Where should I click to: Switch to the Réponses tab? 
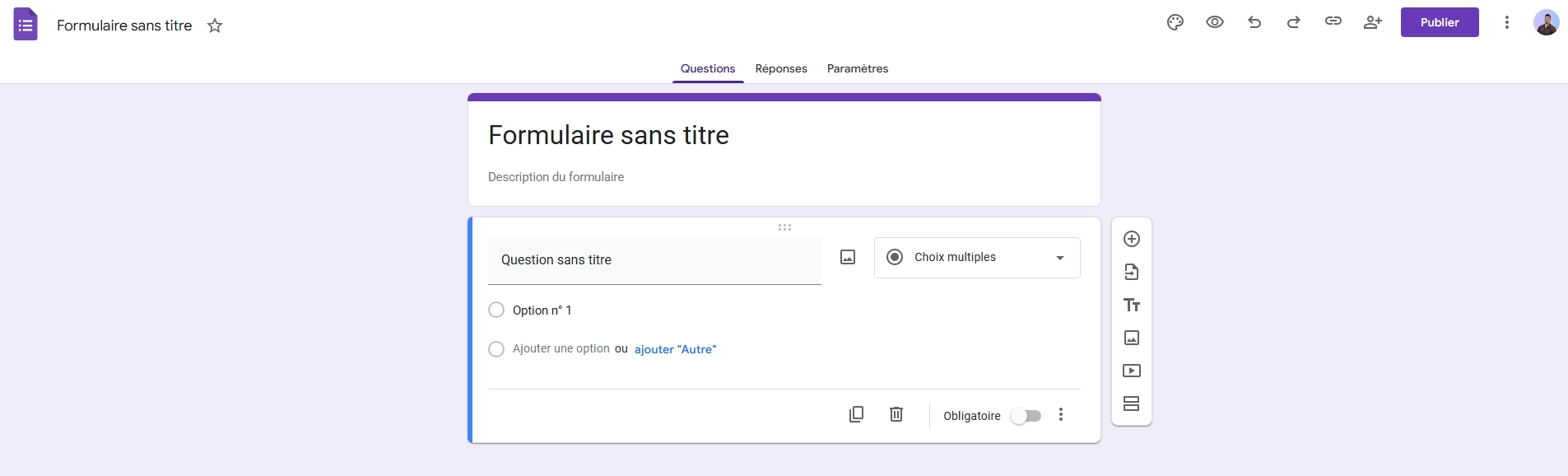(780, 68)
